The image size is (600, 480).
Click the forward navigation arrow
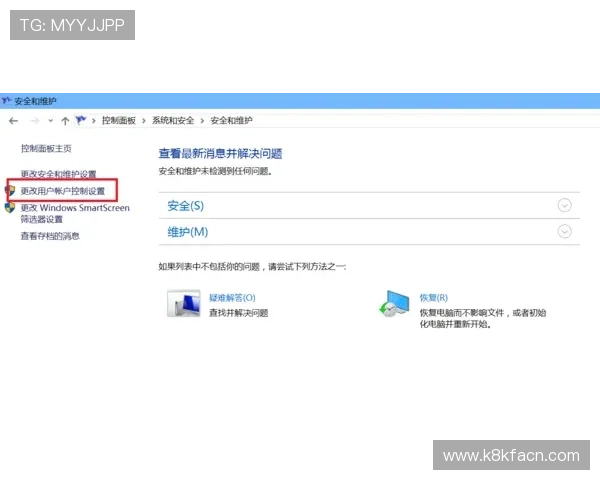point(35,121)
